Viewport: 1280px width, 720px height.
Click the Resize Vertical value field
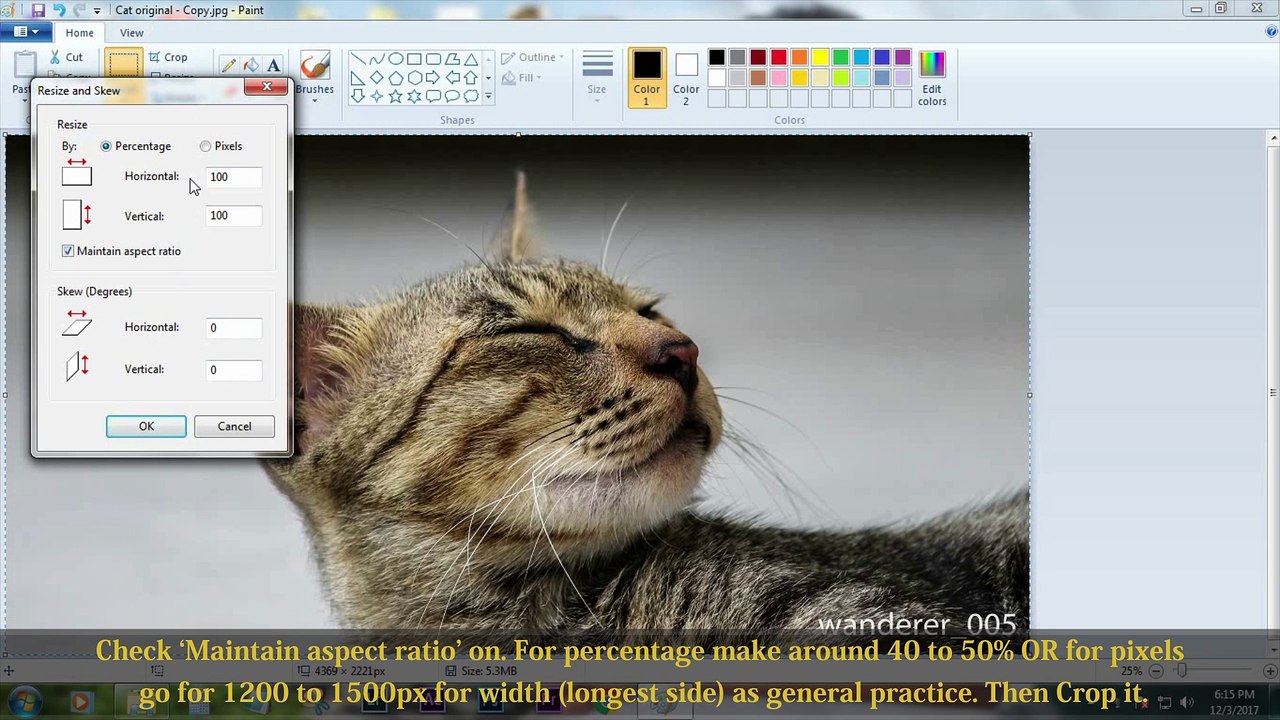point(234,216)
